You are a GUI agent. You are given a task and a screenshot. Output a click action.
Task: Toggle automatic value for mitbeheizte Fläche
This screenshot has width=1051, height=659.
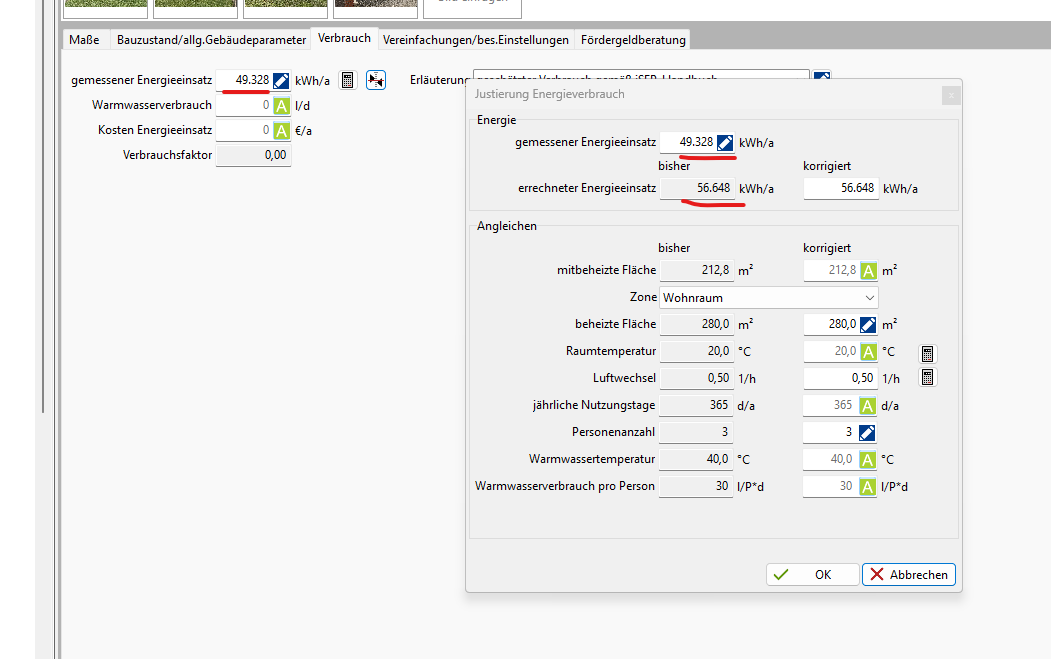click(x=868, y=271)
